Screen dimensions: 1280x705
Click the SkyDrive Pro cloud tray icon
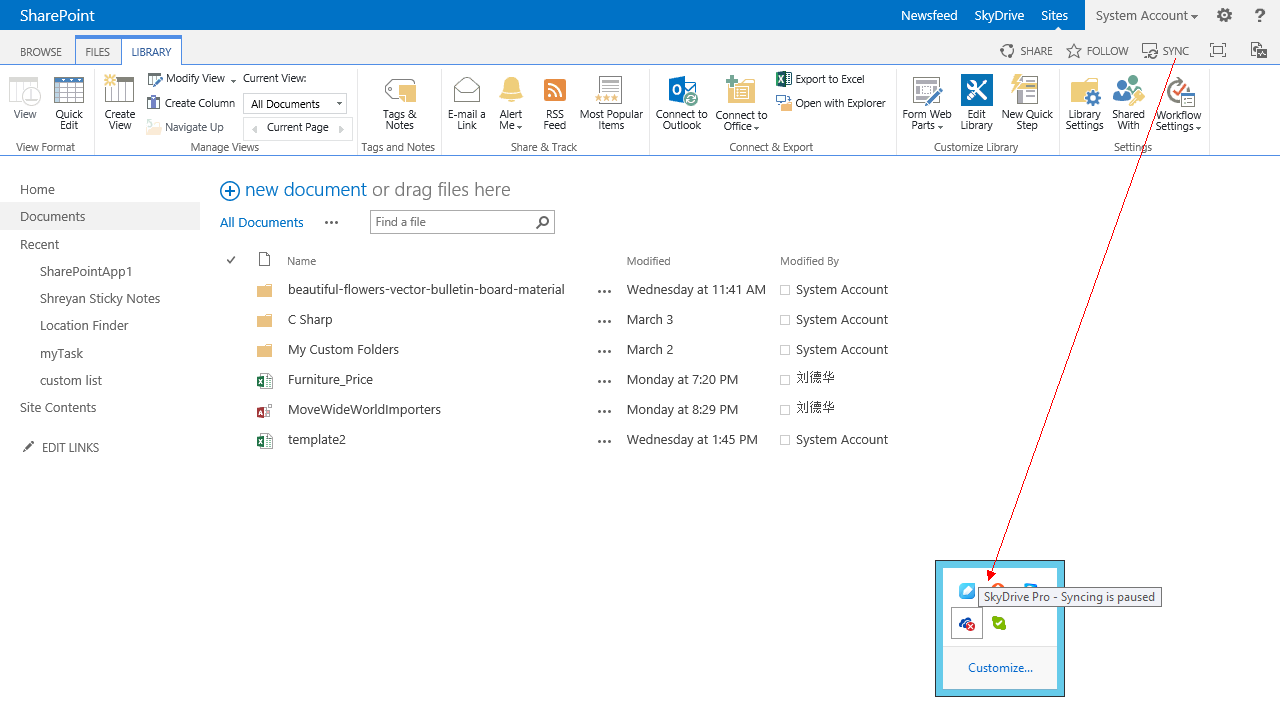click(x=966, y=624)
